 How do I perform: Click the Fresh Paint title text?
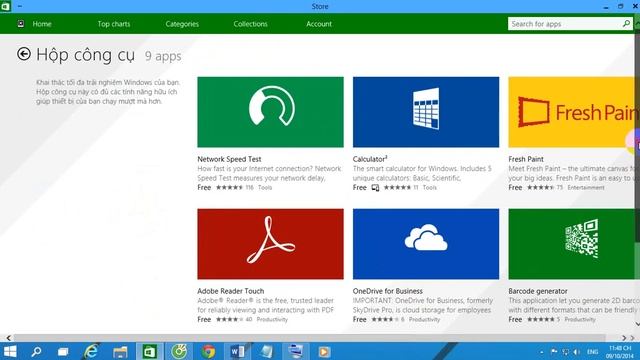[x=526, y=159]
